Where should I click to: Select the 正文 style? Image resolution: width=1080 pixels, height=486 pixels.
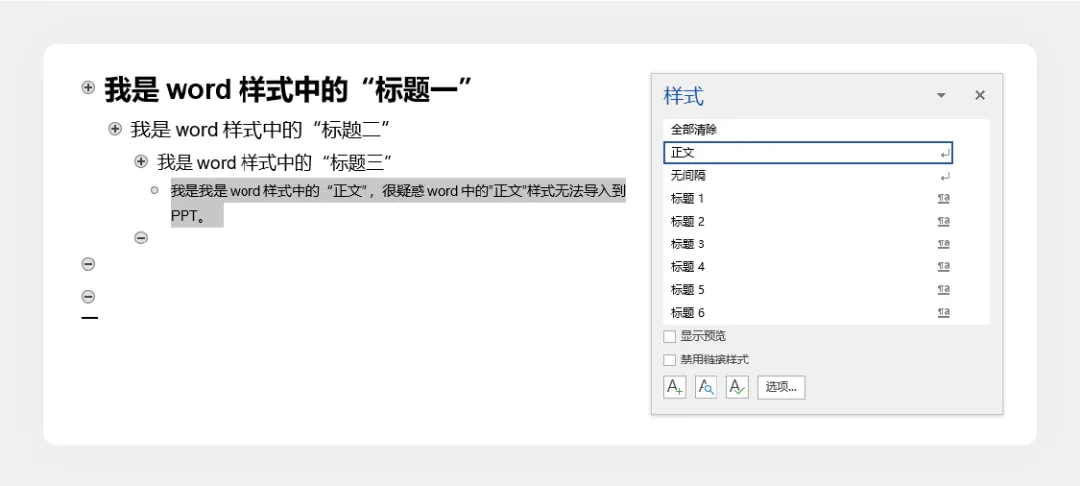(x=808, y=153)
